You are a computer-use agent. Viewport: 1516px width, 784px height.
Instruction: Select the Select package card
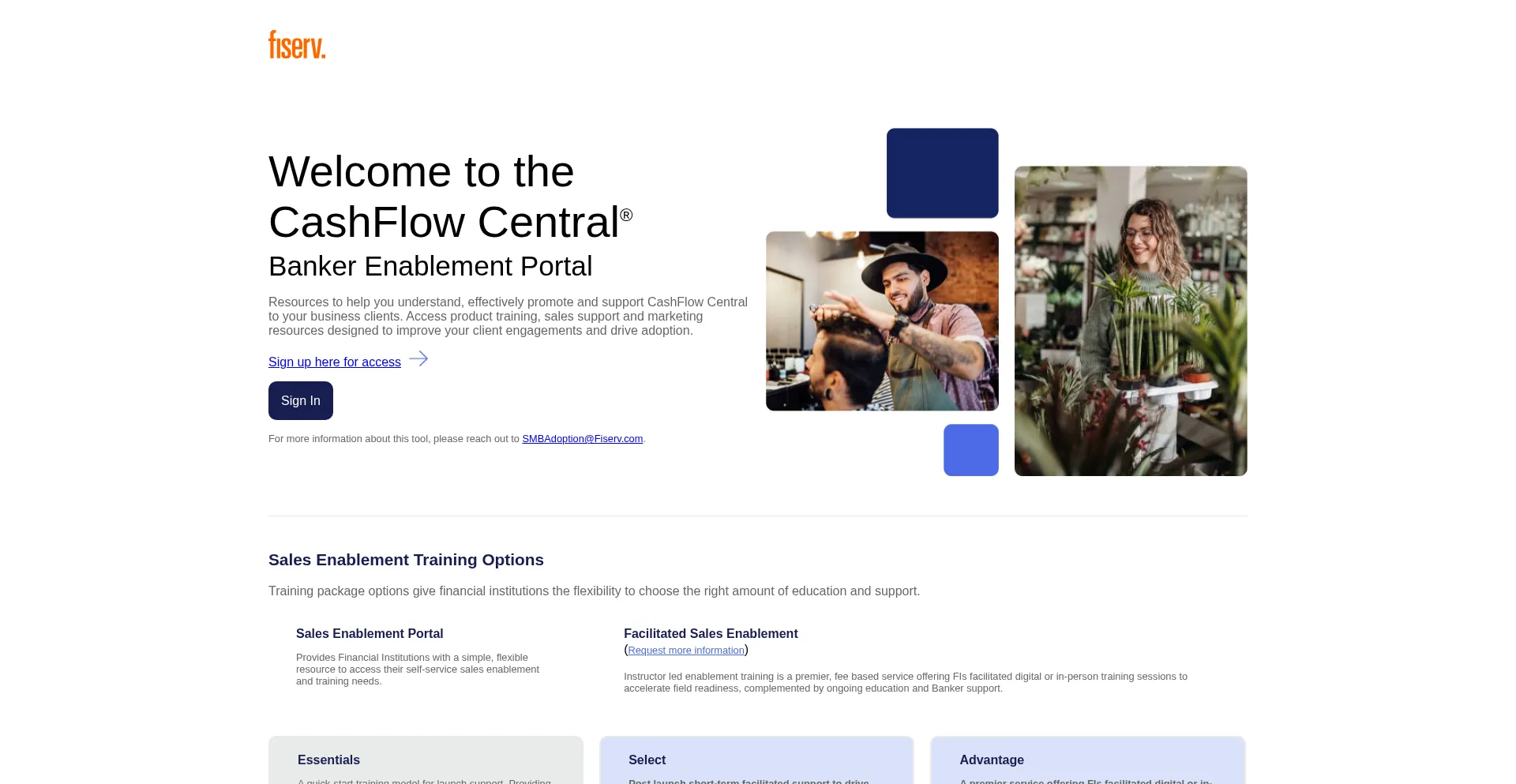(756, 760)
